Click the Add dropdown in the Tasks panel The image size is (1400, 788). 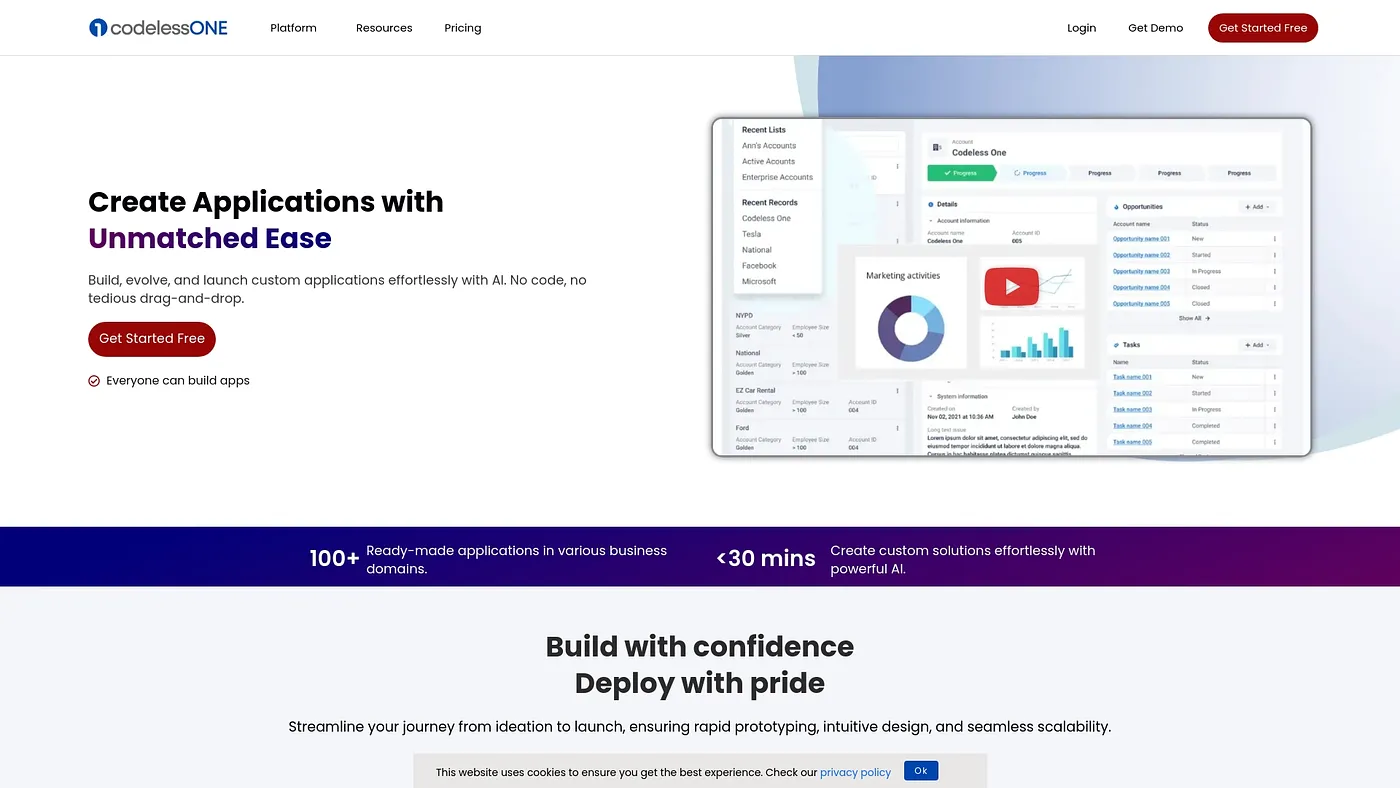point(1257,345)
